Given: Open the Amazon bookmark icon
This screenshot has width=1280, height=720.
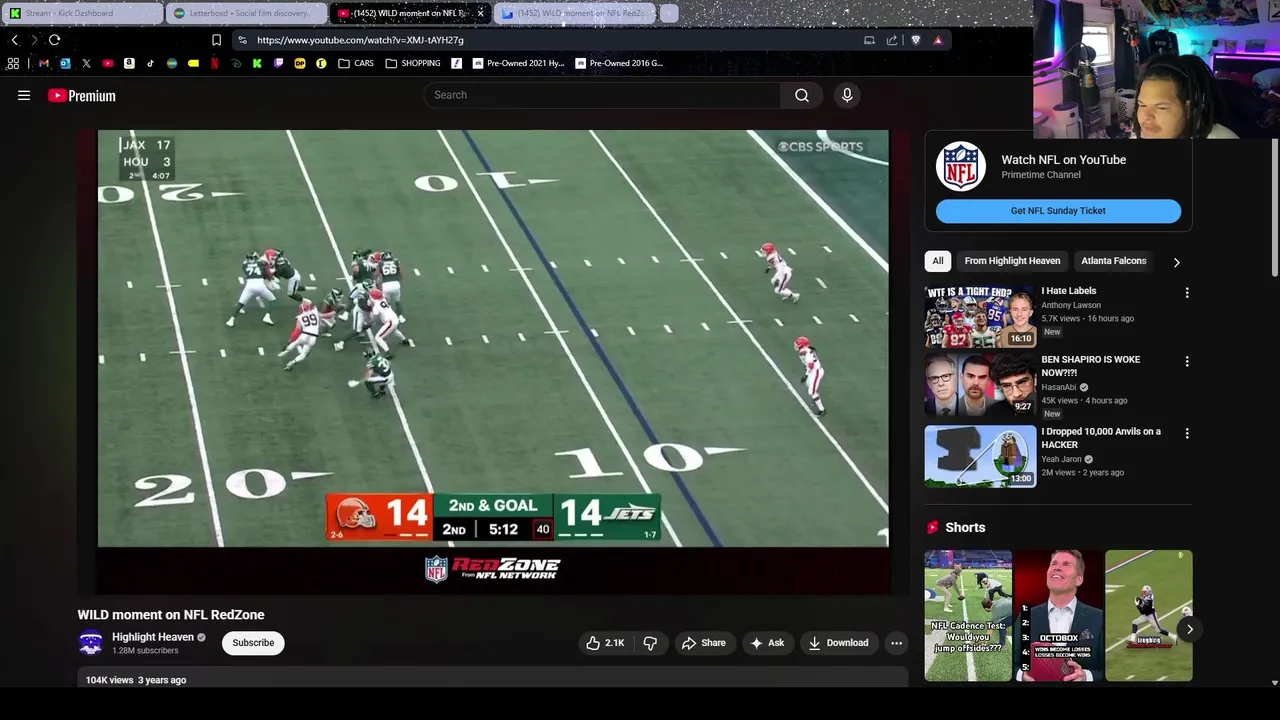Looking at the screenshot, I should pyautogui.click(x=129, y=63).
